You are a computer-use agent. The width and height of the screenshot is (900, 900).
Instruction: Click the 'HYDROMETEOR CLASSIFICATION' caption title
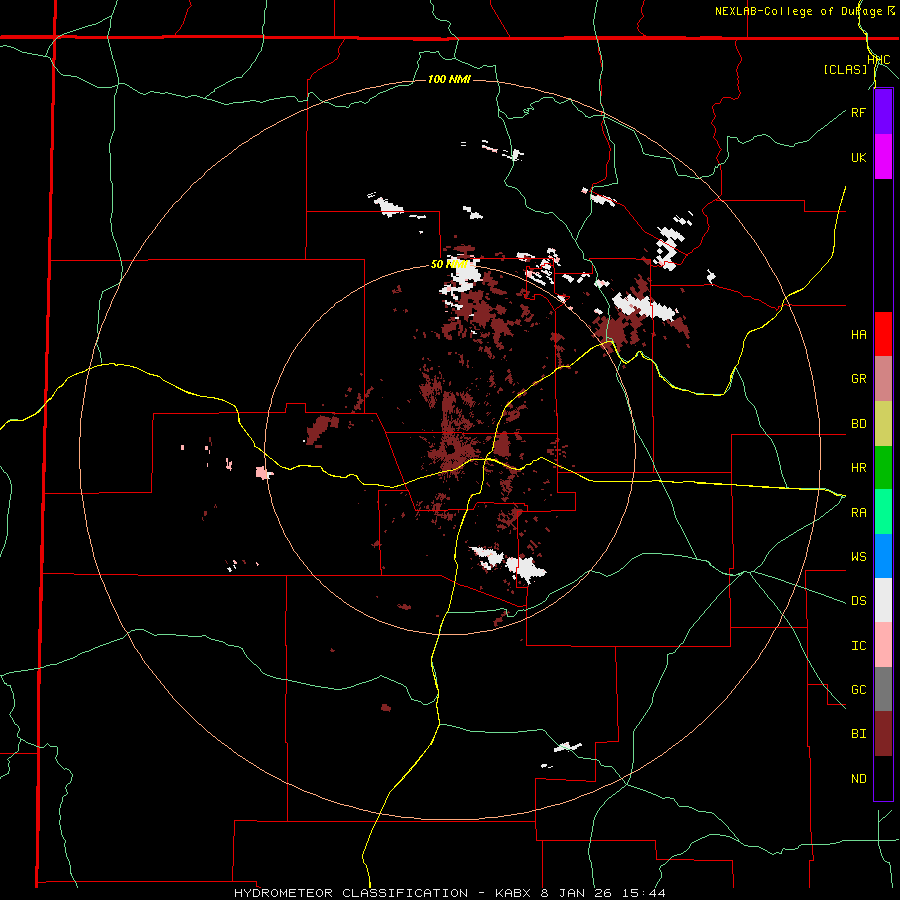[x=351, y=893]
